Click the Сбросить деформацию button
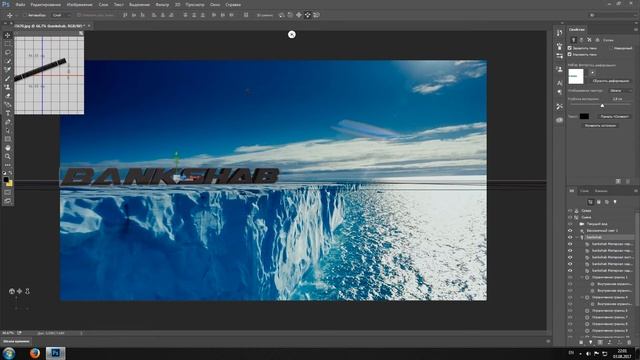Screen dimensions: 640x360 611,81
